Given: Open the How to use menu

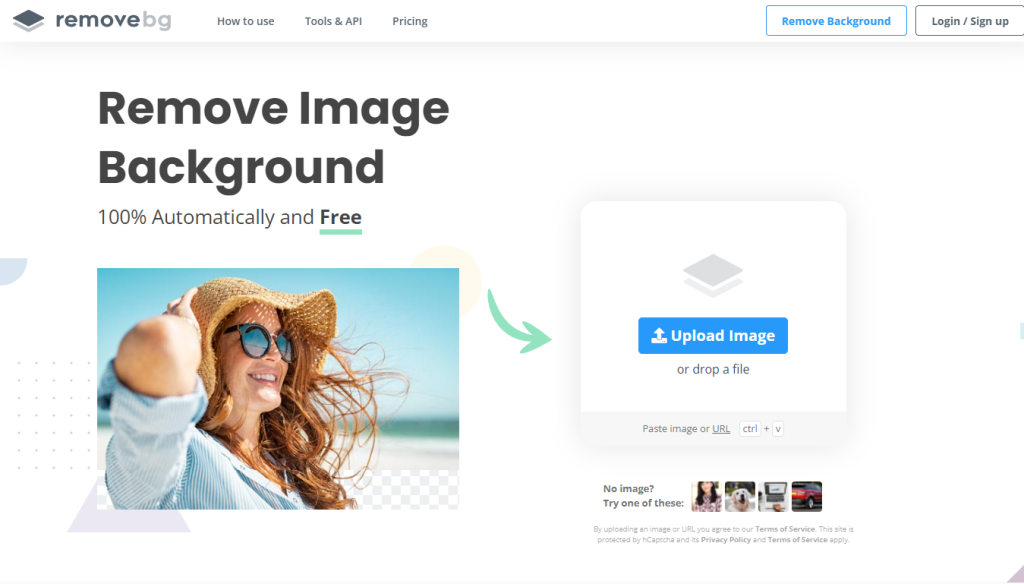Looking at the screenshot, I should click(246, 21).
